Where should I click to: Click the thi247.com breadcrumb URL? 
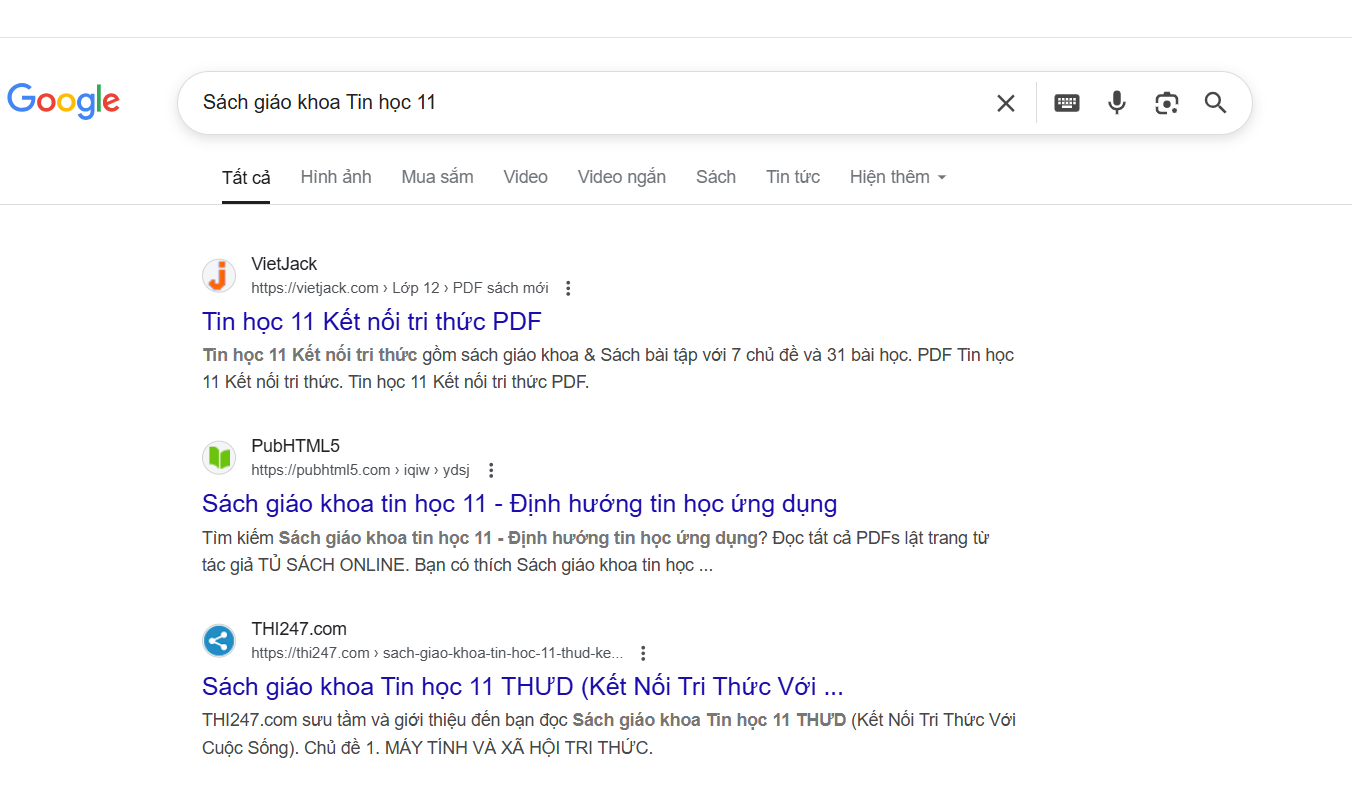pos(437,653)
